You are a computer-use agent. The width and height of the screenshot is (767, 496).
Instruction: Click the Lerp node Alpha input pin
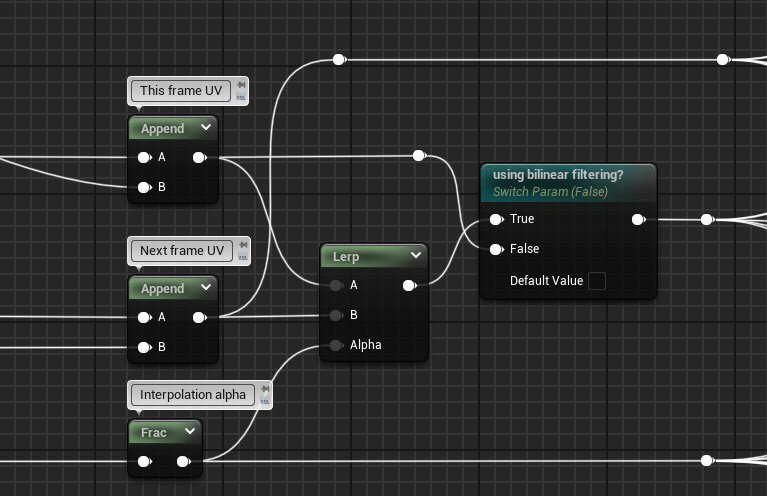[336, 345]
